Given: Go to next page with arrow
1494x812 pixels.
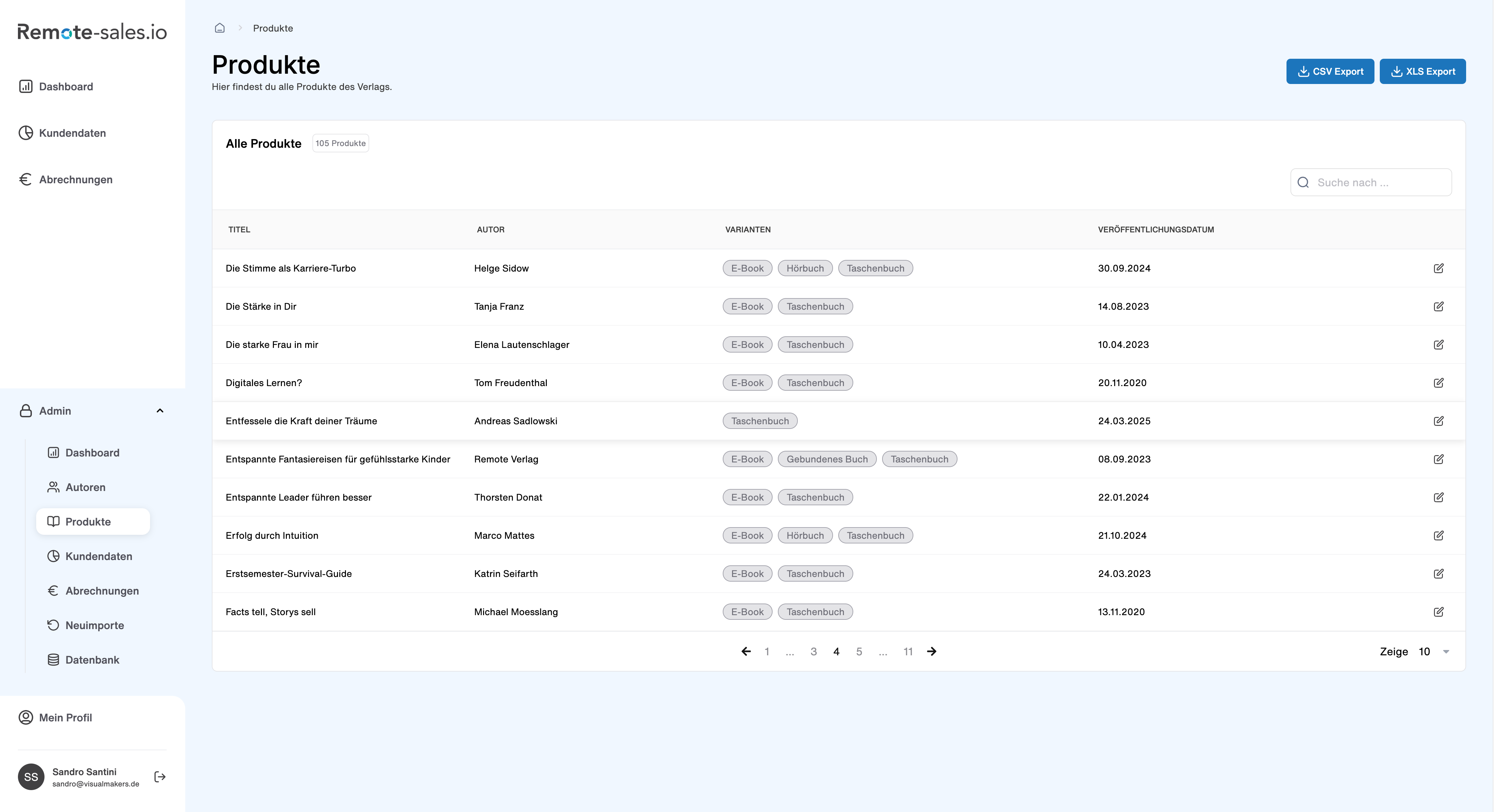Looking at the screenshot, I should tap(932, 651).
